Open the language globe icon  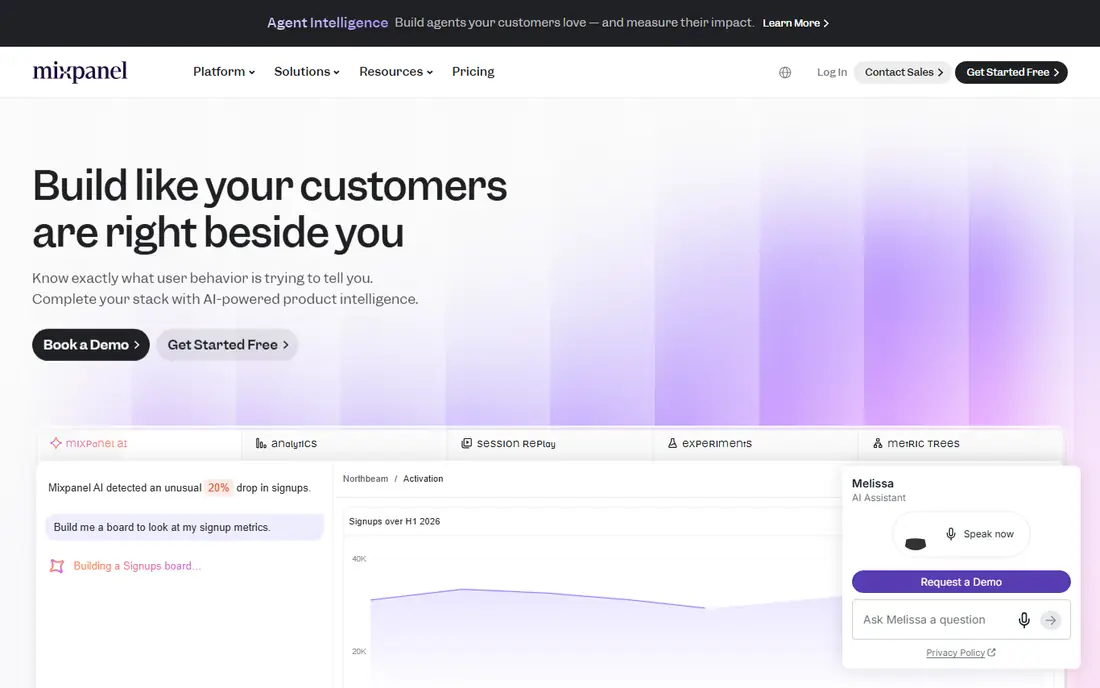785,72
